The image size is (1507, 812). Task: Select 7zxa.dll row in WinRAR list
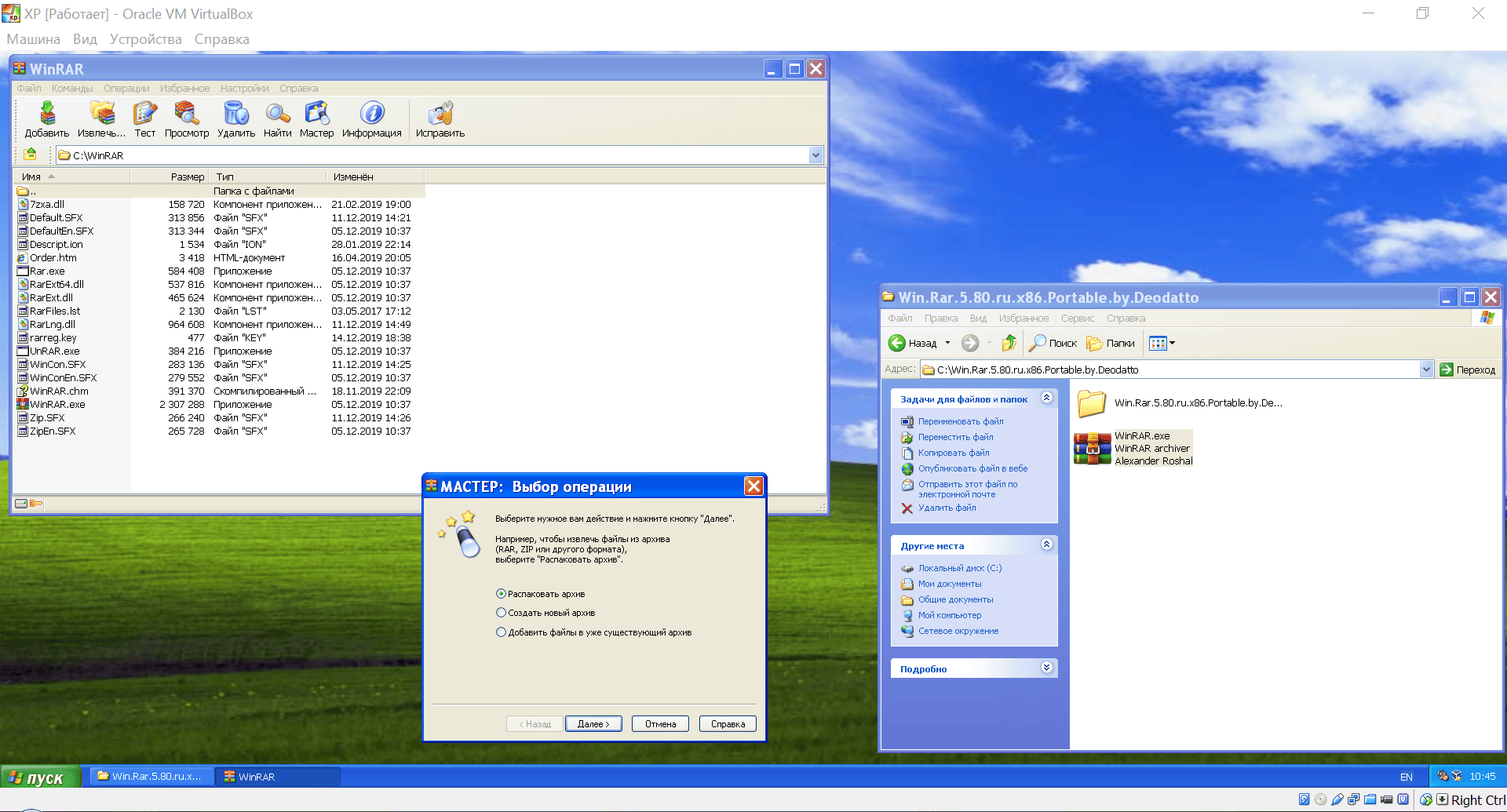[220, 205]
